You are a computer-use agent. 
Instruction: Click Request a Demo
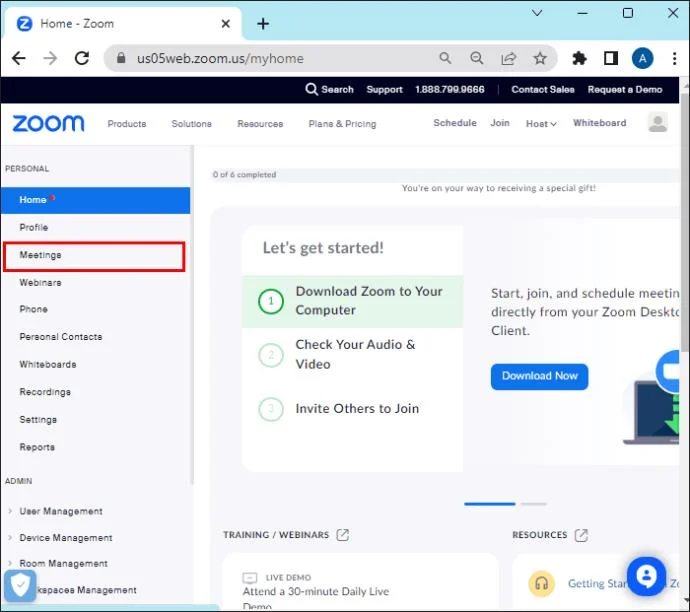(x=625, y=90)
